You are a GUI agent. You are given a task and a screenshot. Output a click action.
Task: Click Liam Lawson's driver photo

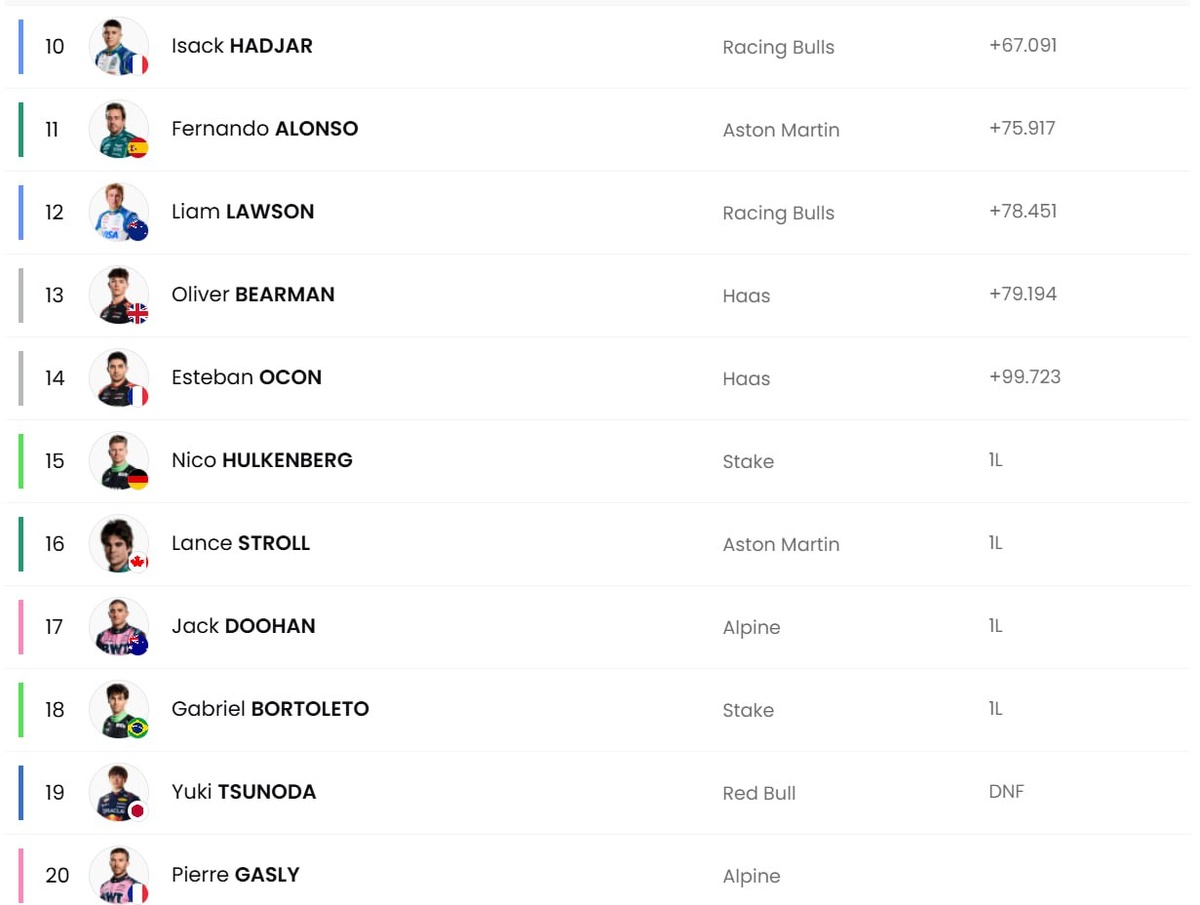[x=118, y=212]
